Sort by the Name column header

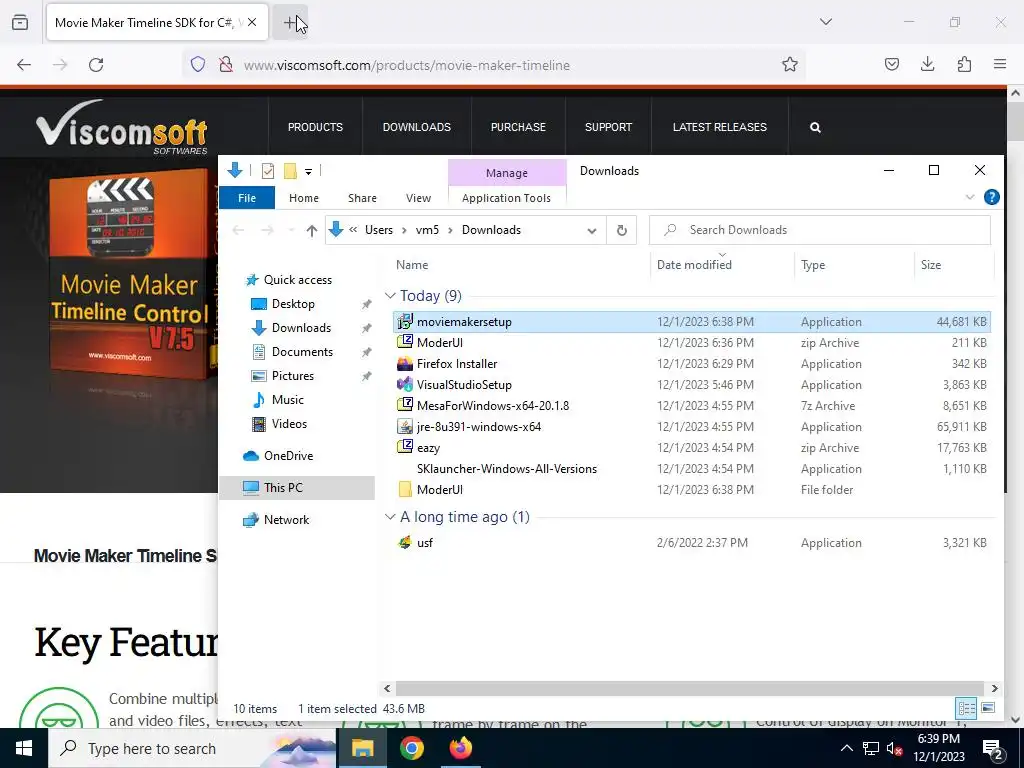point(412,265)
